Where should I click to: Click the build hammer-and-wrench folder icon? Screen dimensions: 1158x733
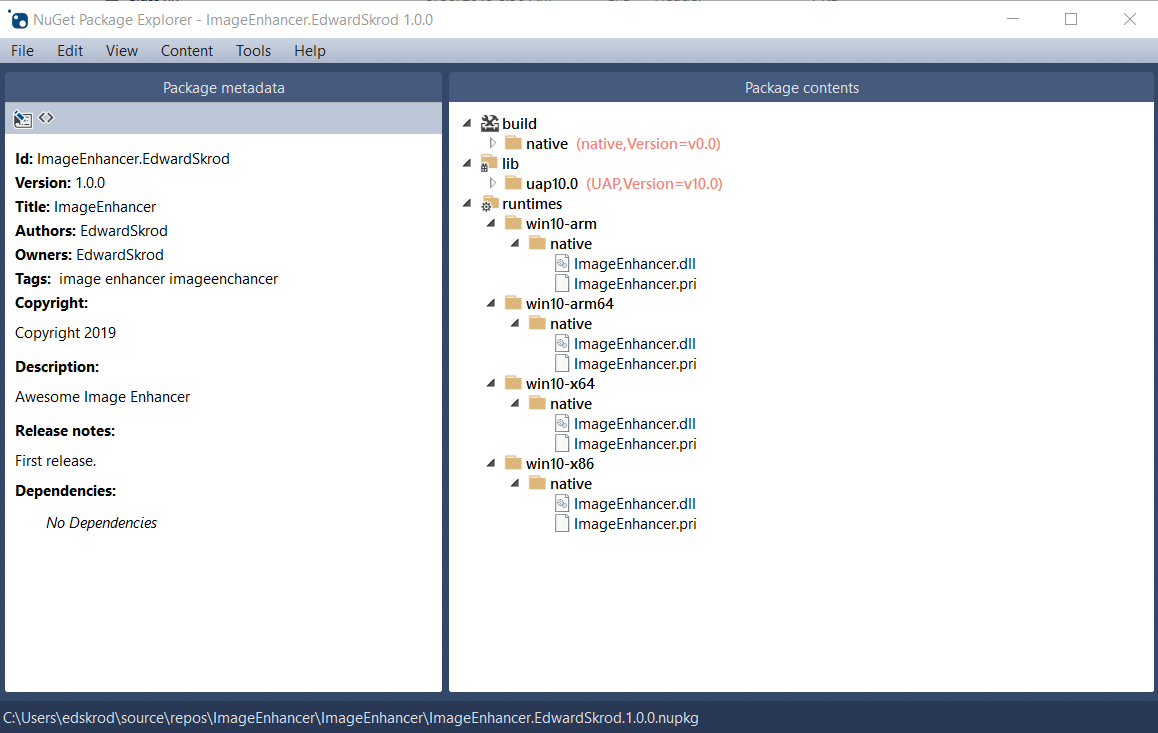488,122
